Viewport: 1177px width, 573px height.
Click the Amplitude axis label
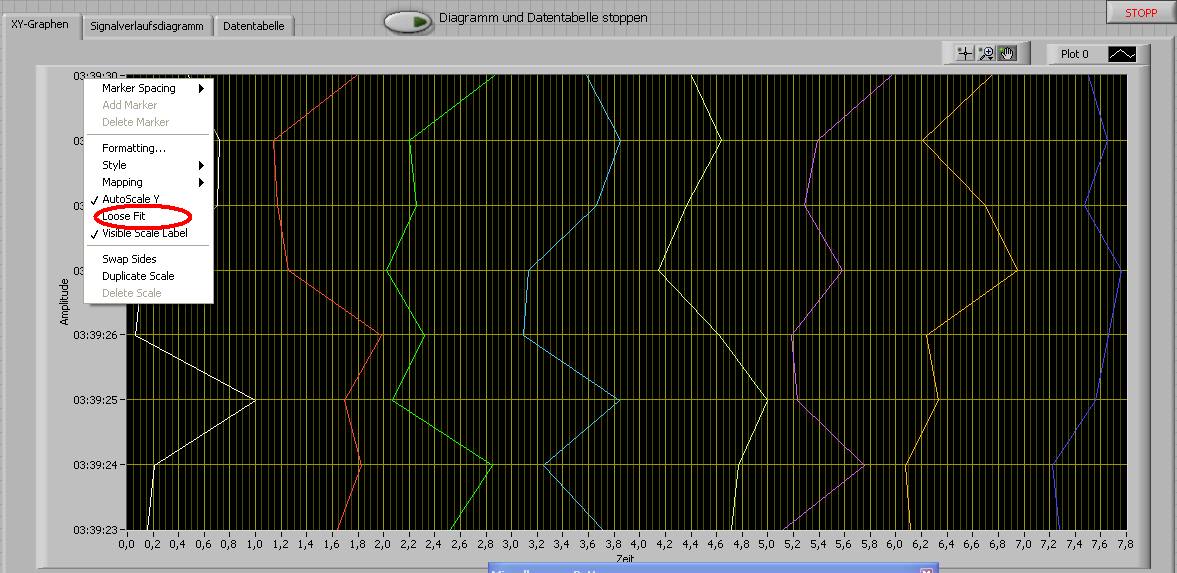point(65,302)
